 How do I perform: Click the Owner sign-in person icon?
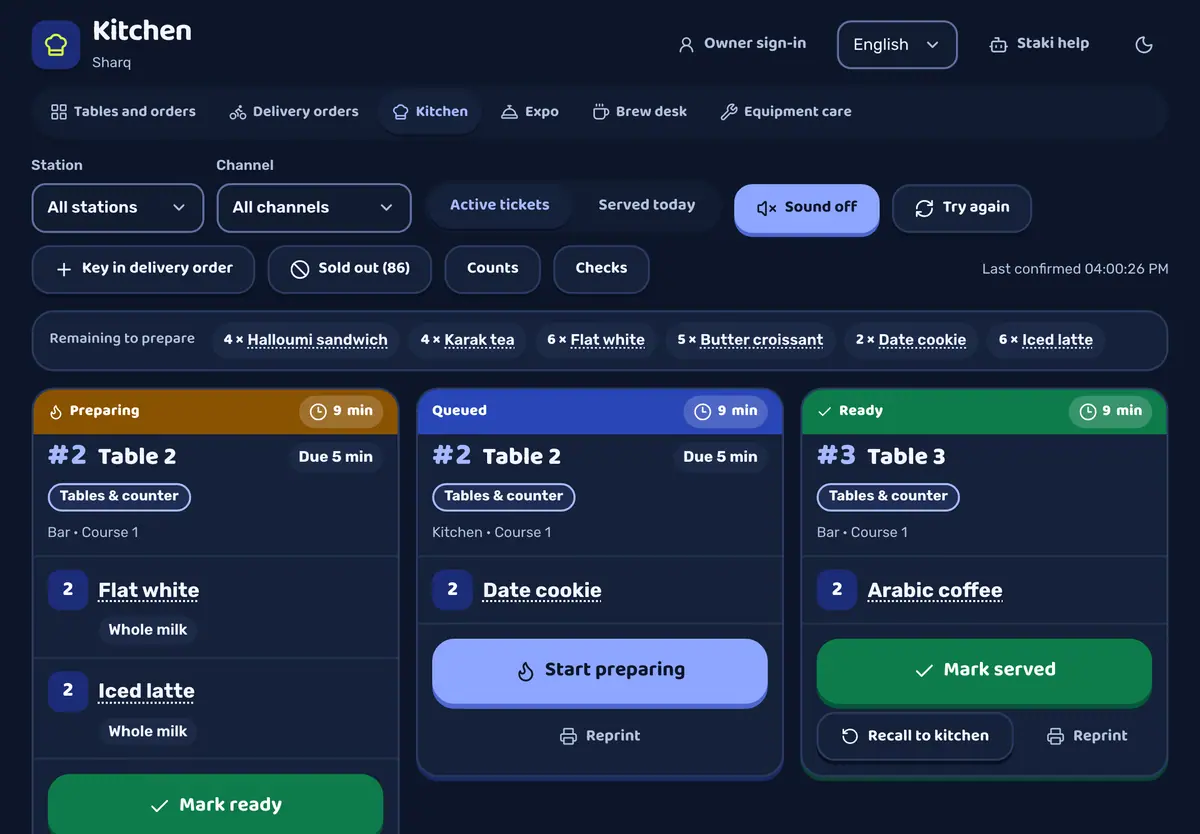pos(686,45)
